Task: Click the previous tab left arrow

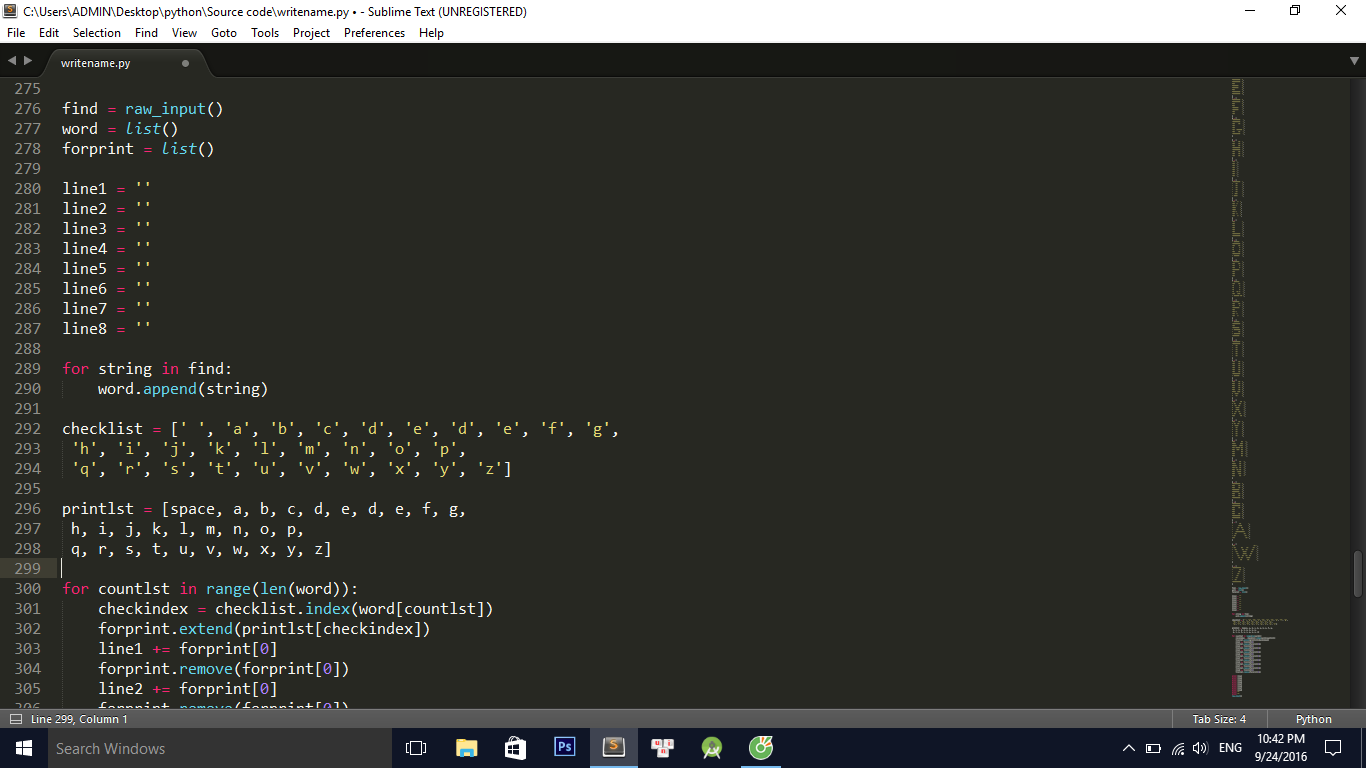Action: point(12,61)
